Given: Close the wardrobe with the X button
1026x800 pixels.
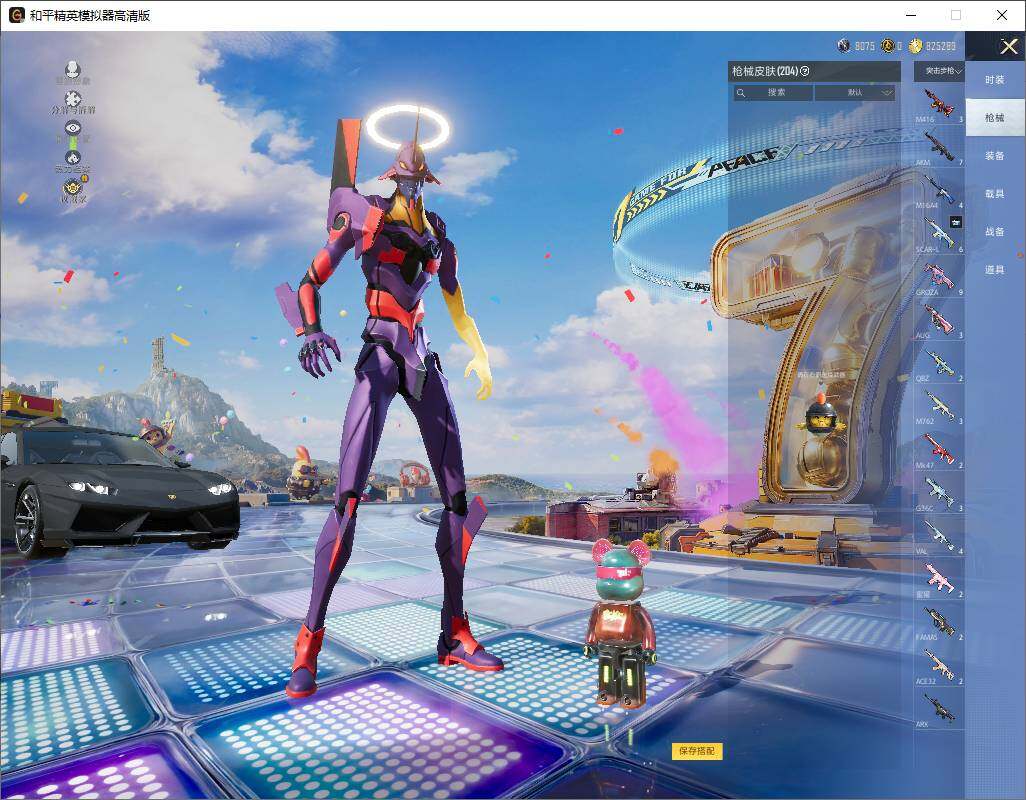Looking at the screenshot, I should [1008, 46].
